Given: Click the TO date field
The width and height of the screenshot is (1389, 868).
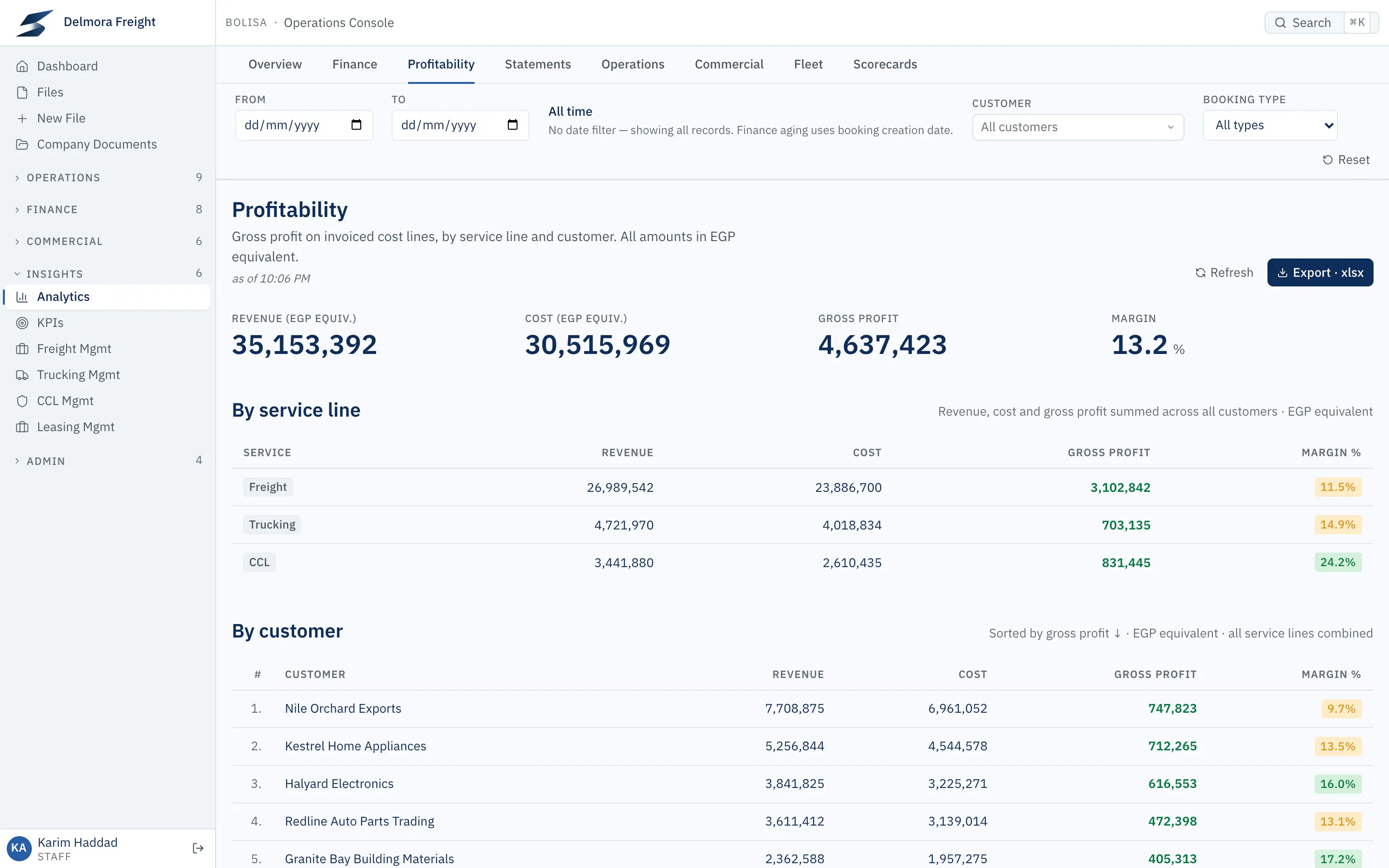Looking at the screenshot, I should (460, 125).
